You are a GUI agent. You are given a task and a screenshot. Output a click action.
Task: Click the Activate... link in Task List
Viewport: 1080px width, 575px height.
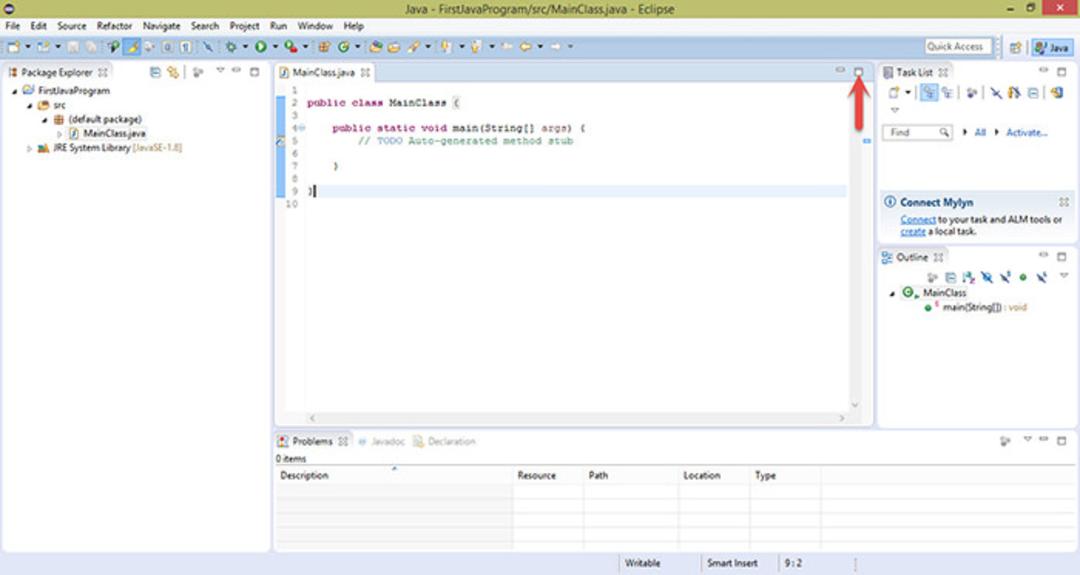click(x=1026, y=132)
